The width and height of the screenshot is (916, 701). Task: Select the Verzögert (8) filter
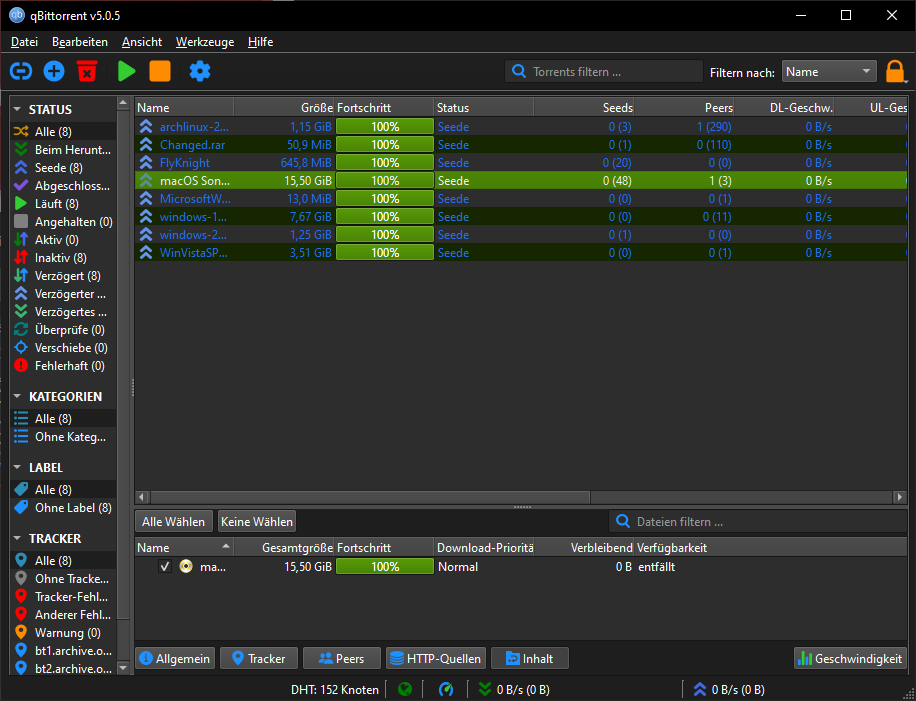[x=63, y=276]
